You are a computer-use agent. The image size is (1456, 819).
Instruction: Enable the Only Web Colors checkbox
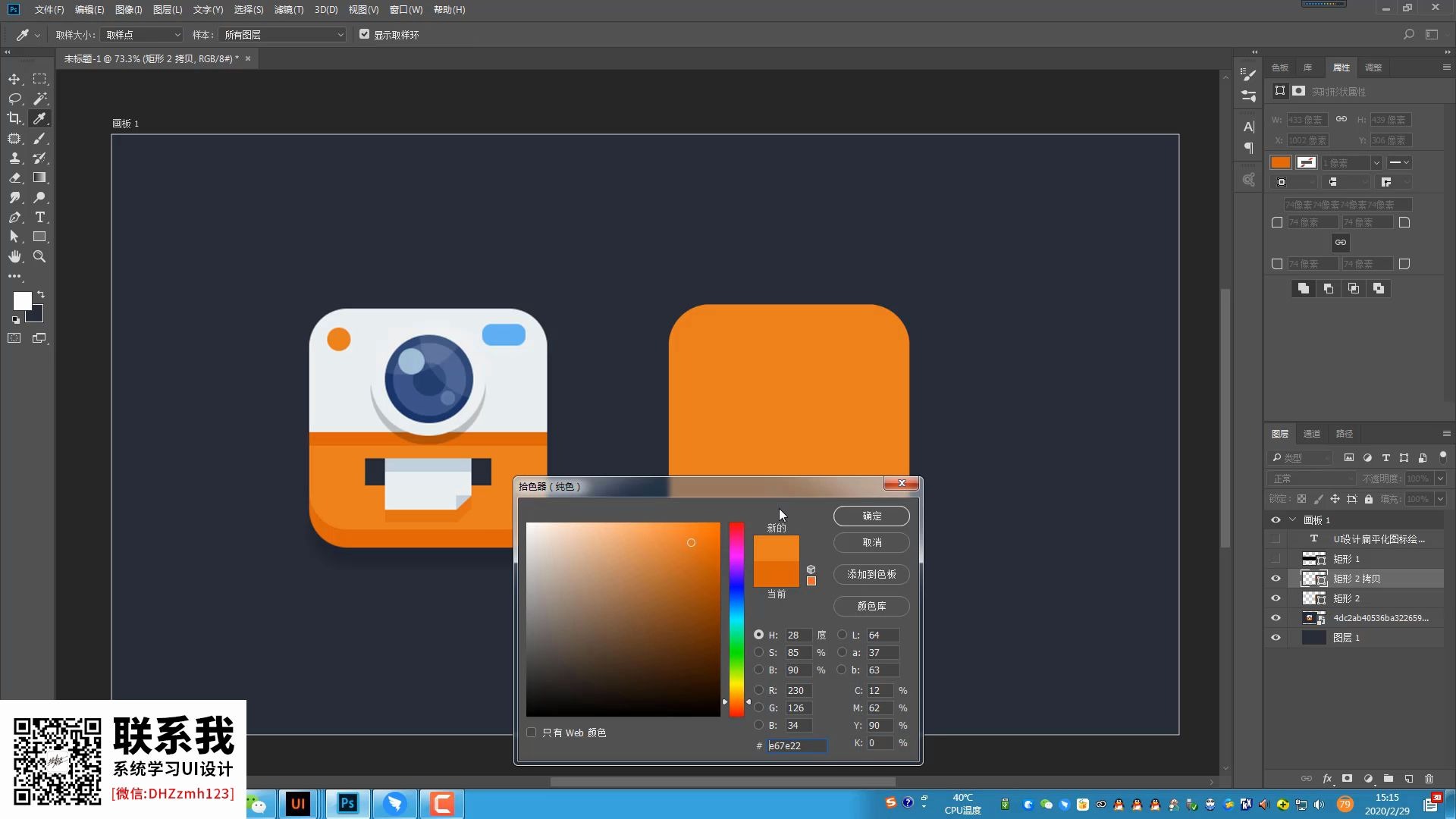click(x=532, y=733)
